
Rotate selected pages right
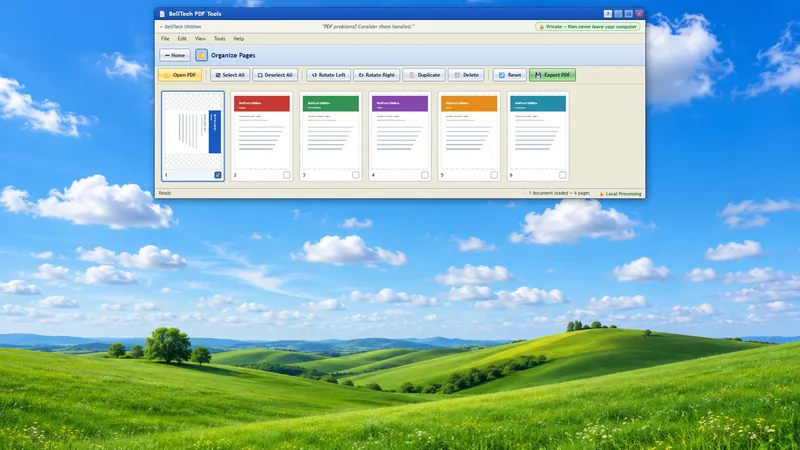click(377, 75)
